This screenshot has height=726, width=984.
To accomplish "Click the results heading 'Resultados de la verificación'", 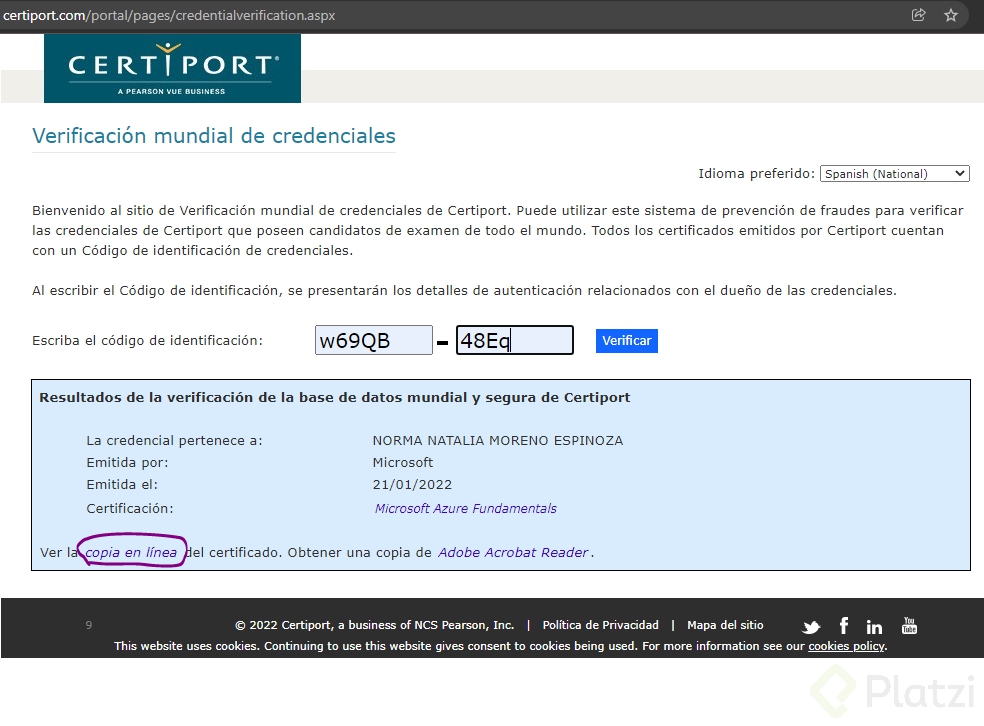I will pyautogui.click(x=334, y=397).
